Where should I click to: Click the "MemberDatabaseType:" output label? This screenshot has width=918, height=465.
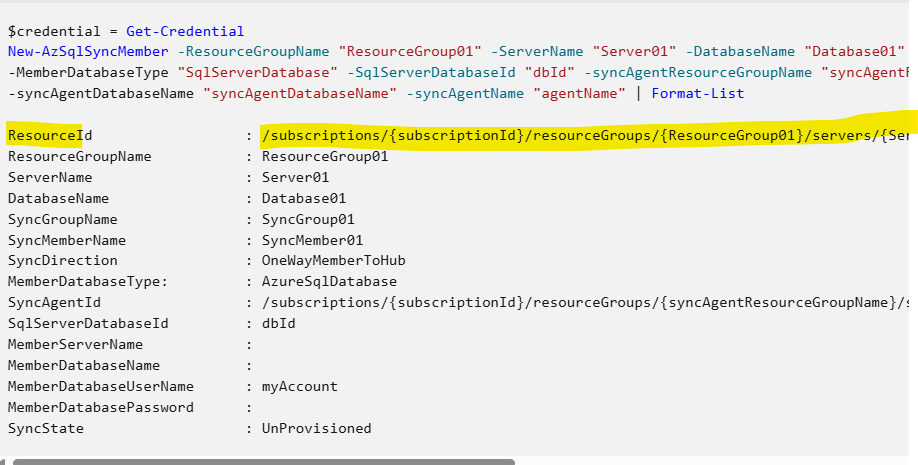(x=88, y=282)
